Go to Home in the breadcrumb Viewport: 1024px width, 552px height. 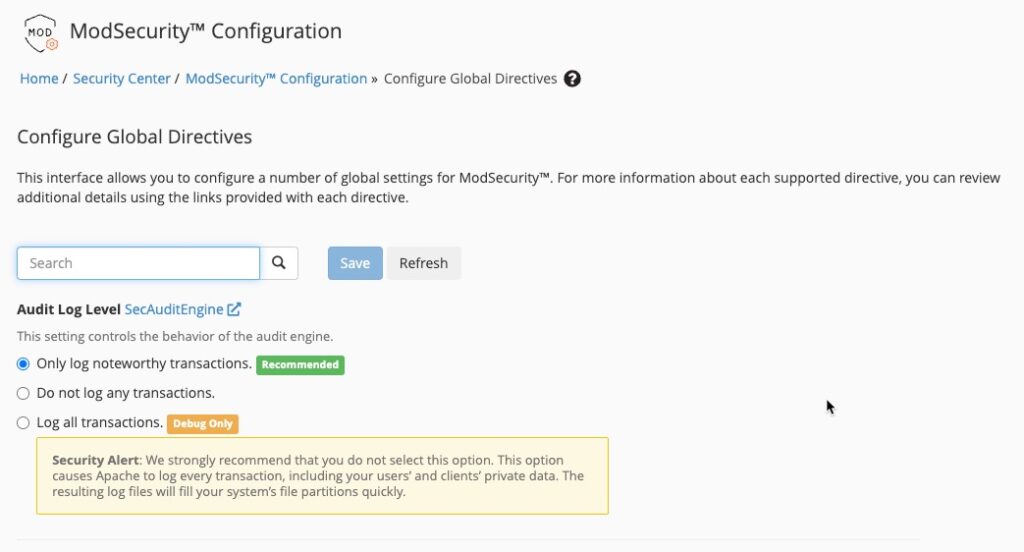39,79
